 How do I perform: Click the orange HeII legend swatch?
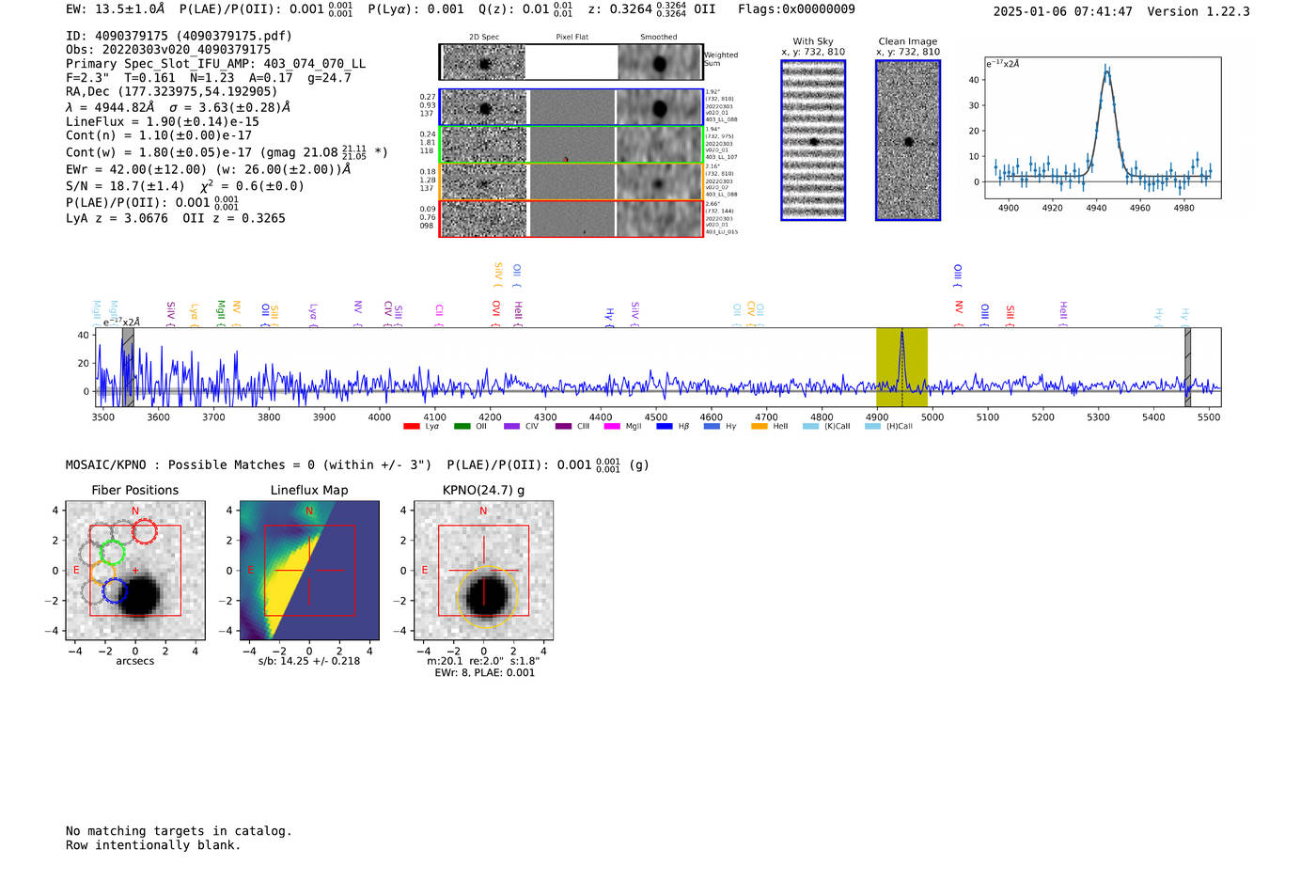pos(760,427)
